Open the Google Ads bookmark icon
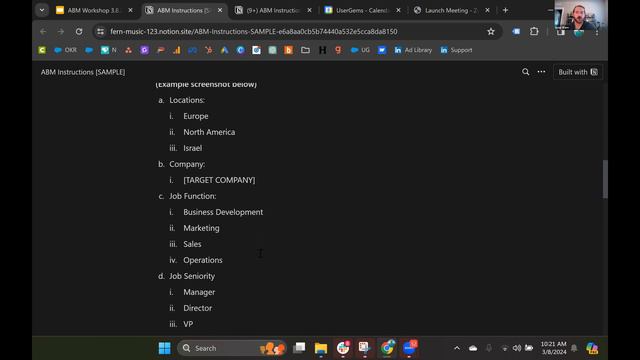640x360 pixels. [224, 50]
